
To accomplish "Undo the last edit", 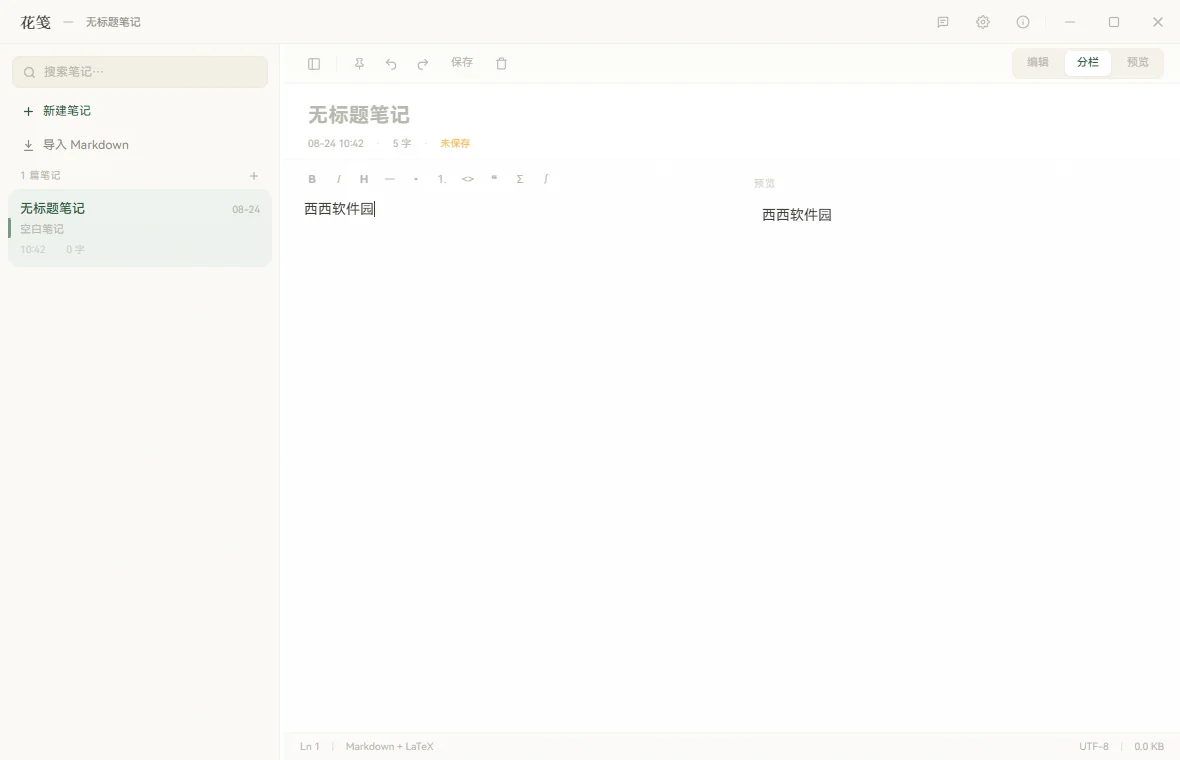I will click(391, 64).
